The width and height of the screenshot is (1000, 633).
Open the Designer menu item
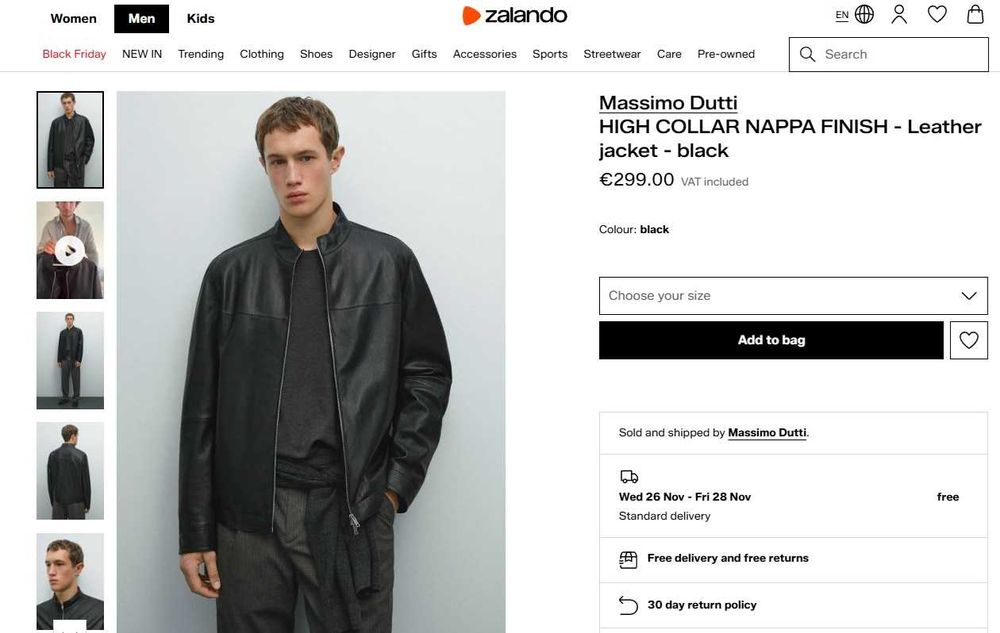tap(372, 54)
